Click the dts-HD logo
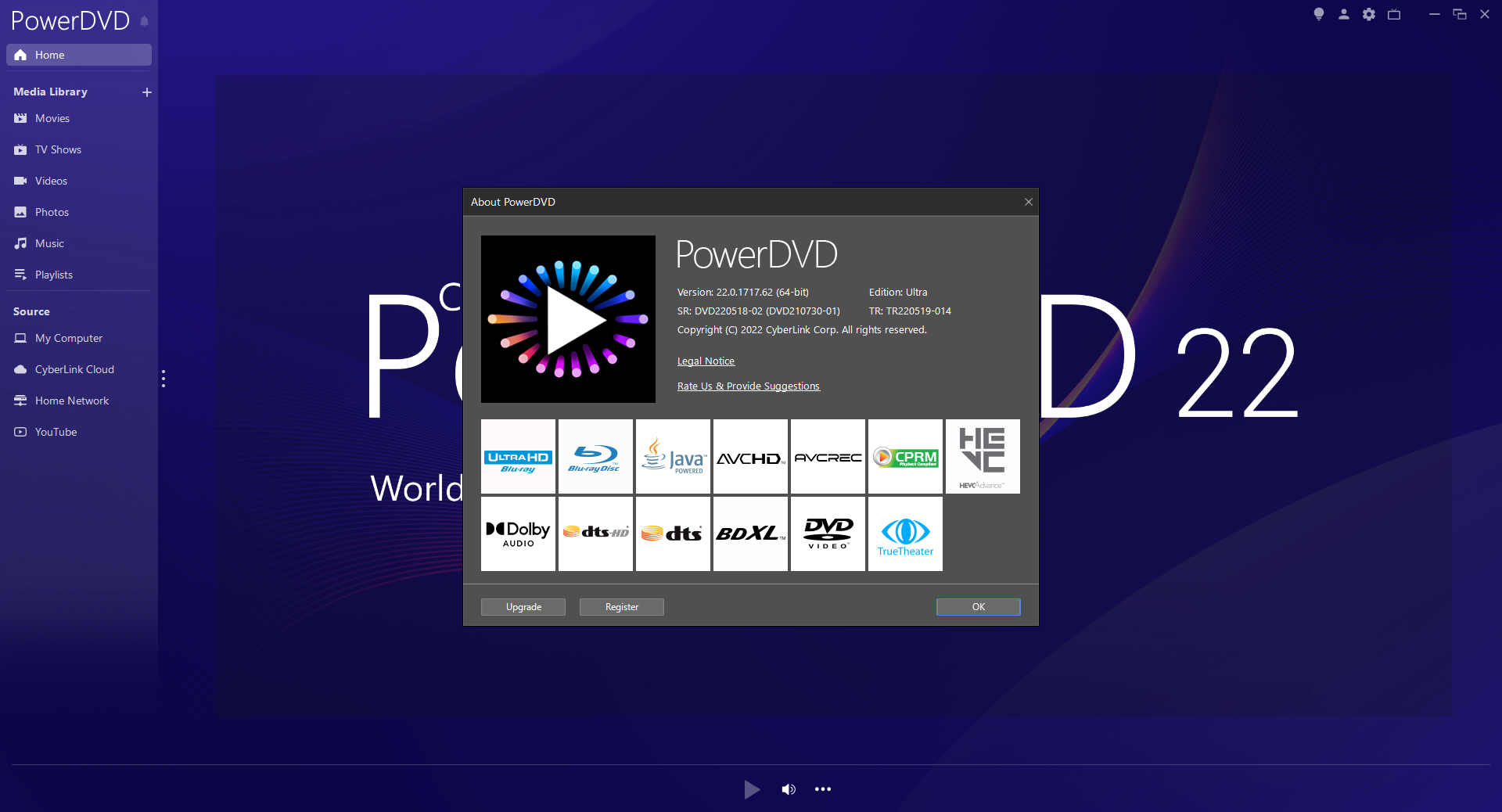Screen dimensions: 1502x812 coord(595,534)
